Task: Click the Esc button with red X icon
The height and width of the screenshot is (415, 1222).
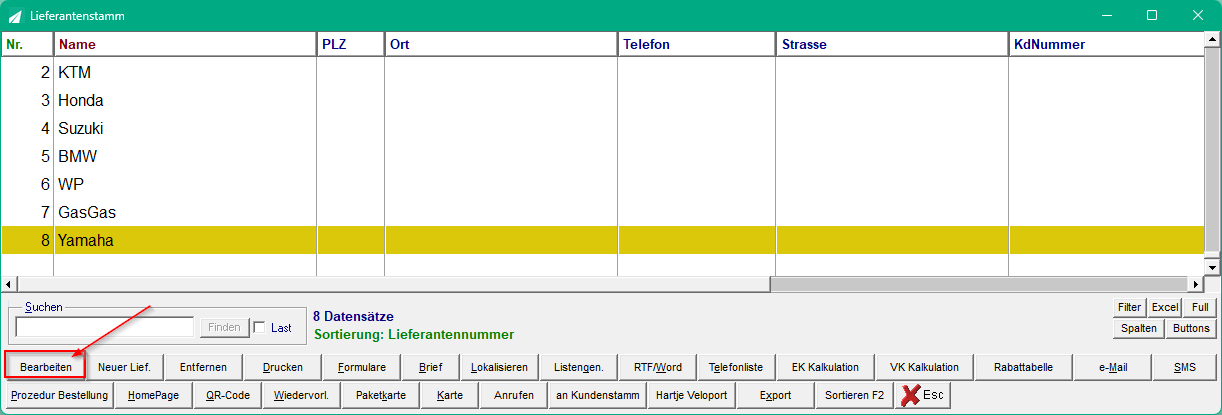Action: click(923, 395)
